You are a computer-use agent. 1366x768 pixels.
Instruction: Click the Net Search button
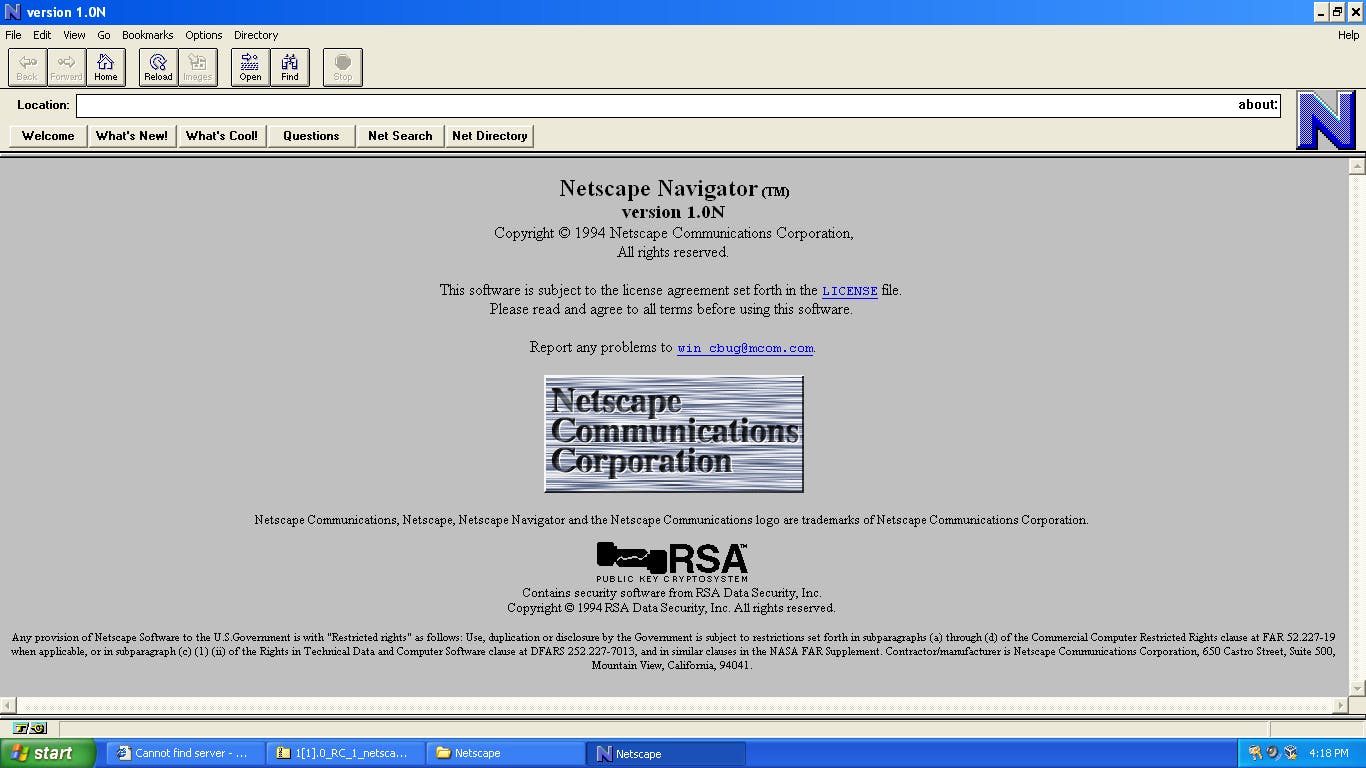point(400,136)
